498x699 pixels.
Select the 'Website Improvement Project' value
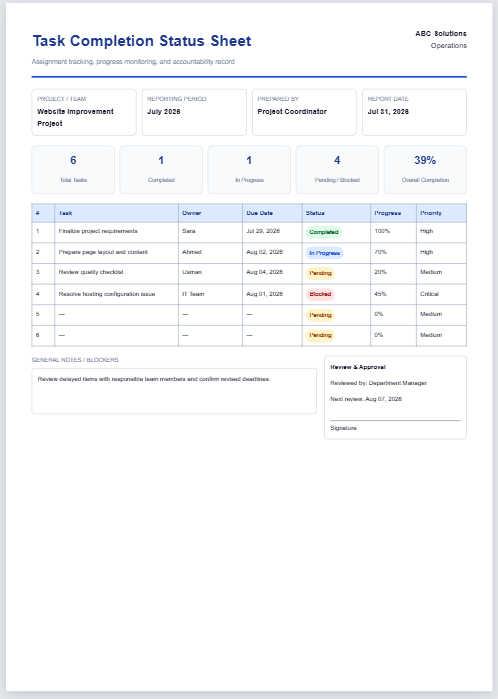coord(75,117)
